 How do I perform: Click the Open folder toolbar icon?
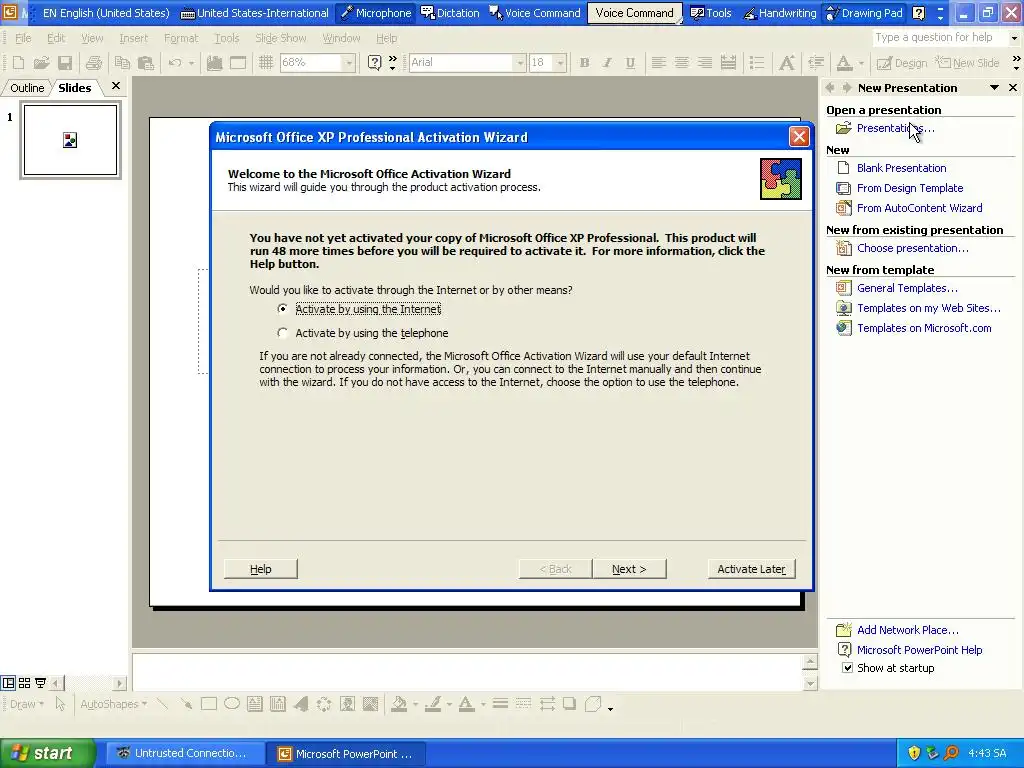42,63
